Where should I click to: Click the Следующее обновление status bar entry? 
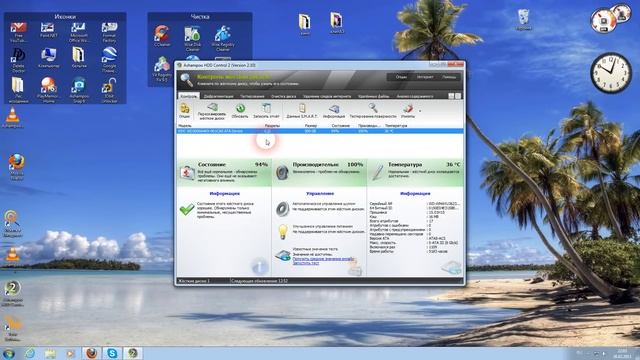pyautogui.click(x=259, y=281)
